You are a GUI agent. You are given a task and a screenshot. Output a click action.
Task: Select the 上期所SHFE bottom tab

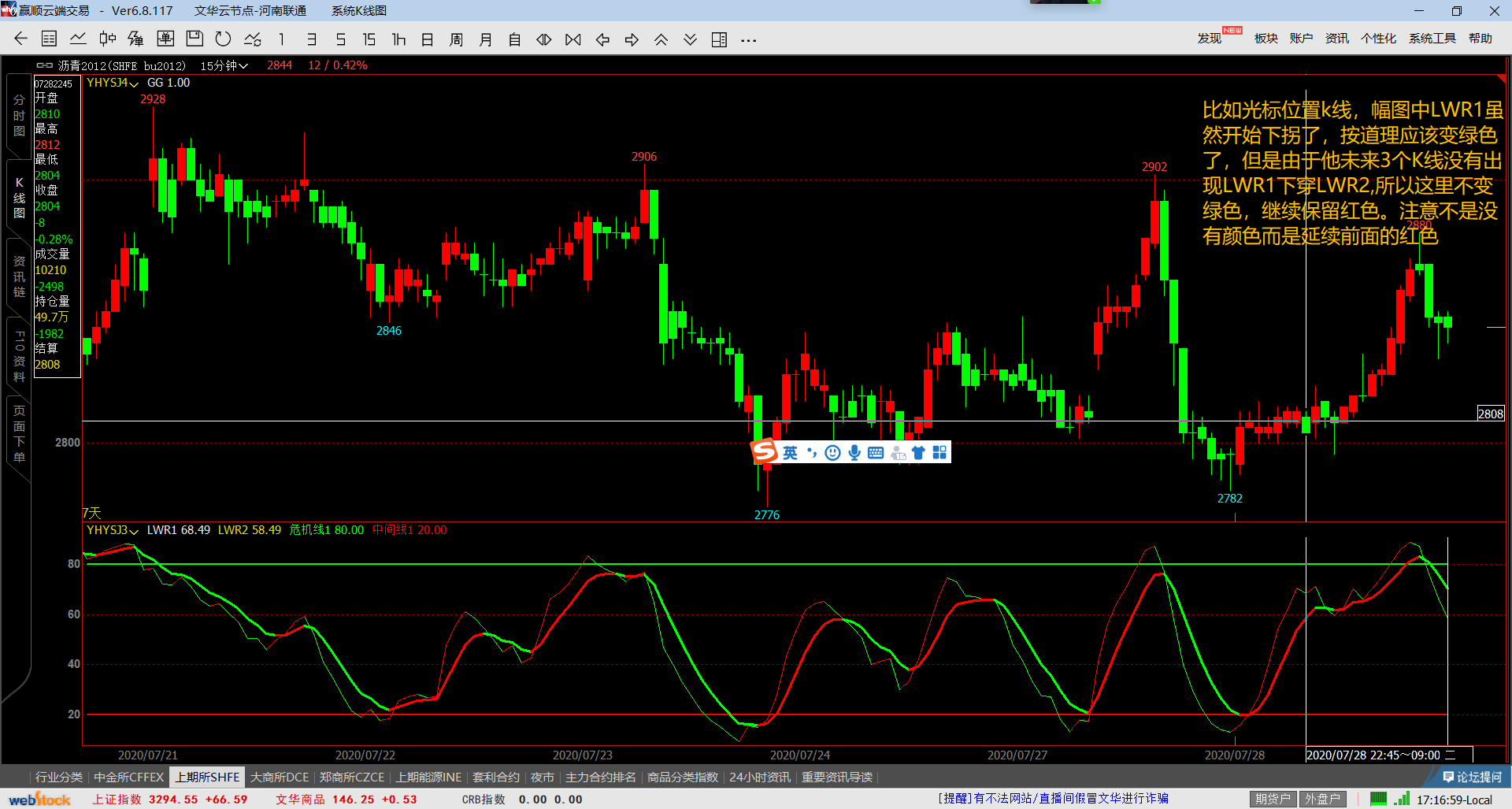coord(207,777)
